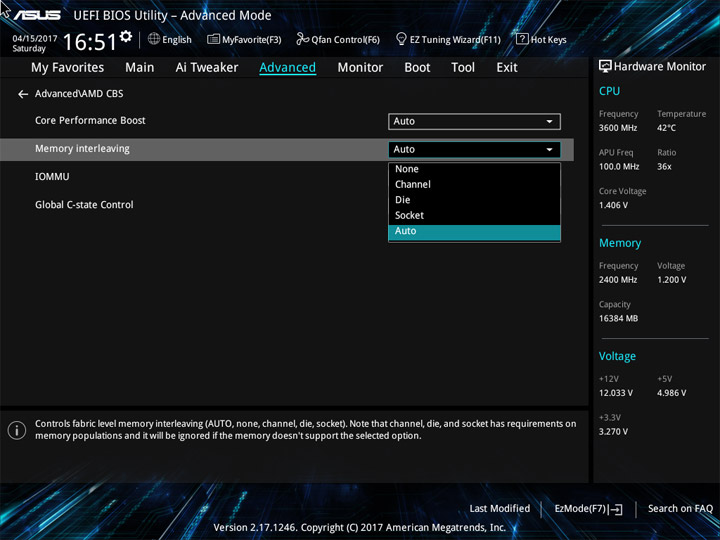Switch to Monitor tab

[360, 68]
